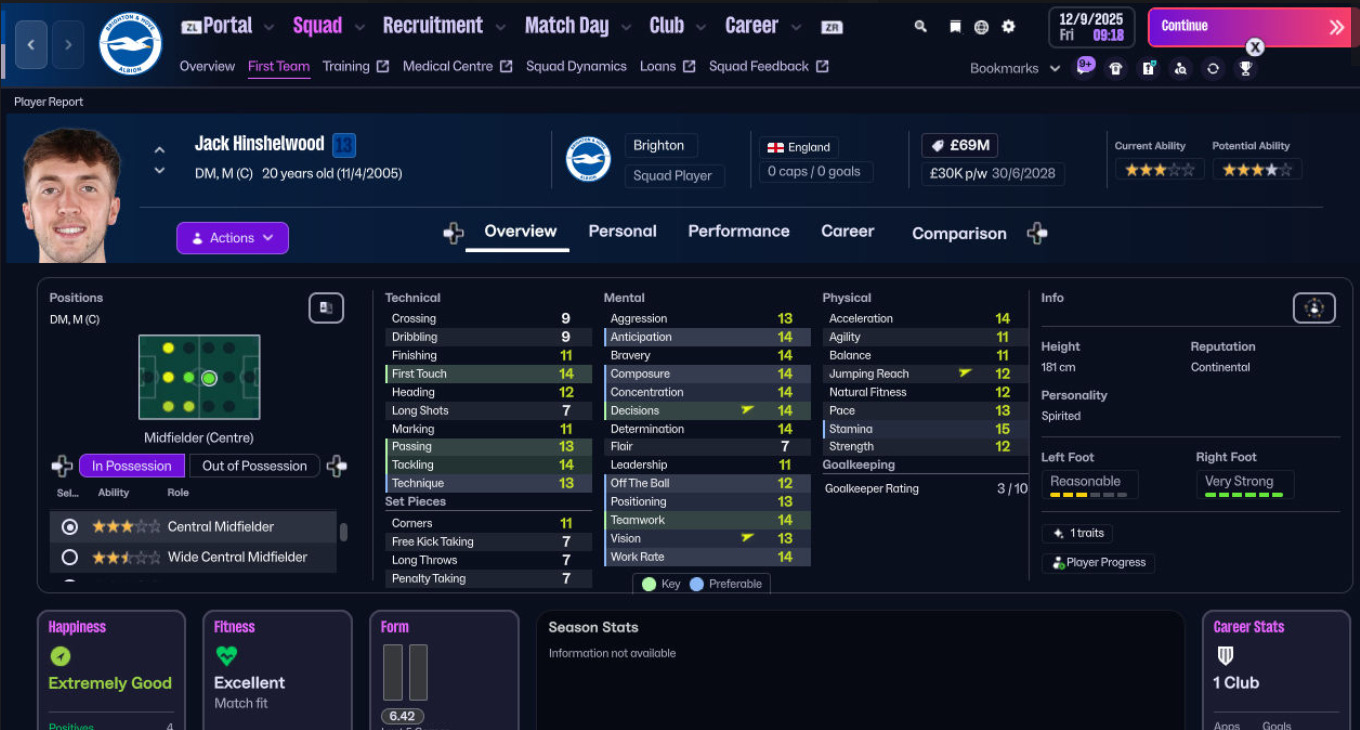Click the Brighton club badge in header
The width and height of the screenshot is (1360, 730).
click(x=131, y=43)
